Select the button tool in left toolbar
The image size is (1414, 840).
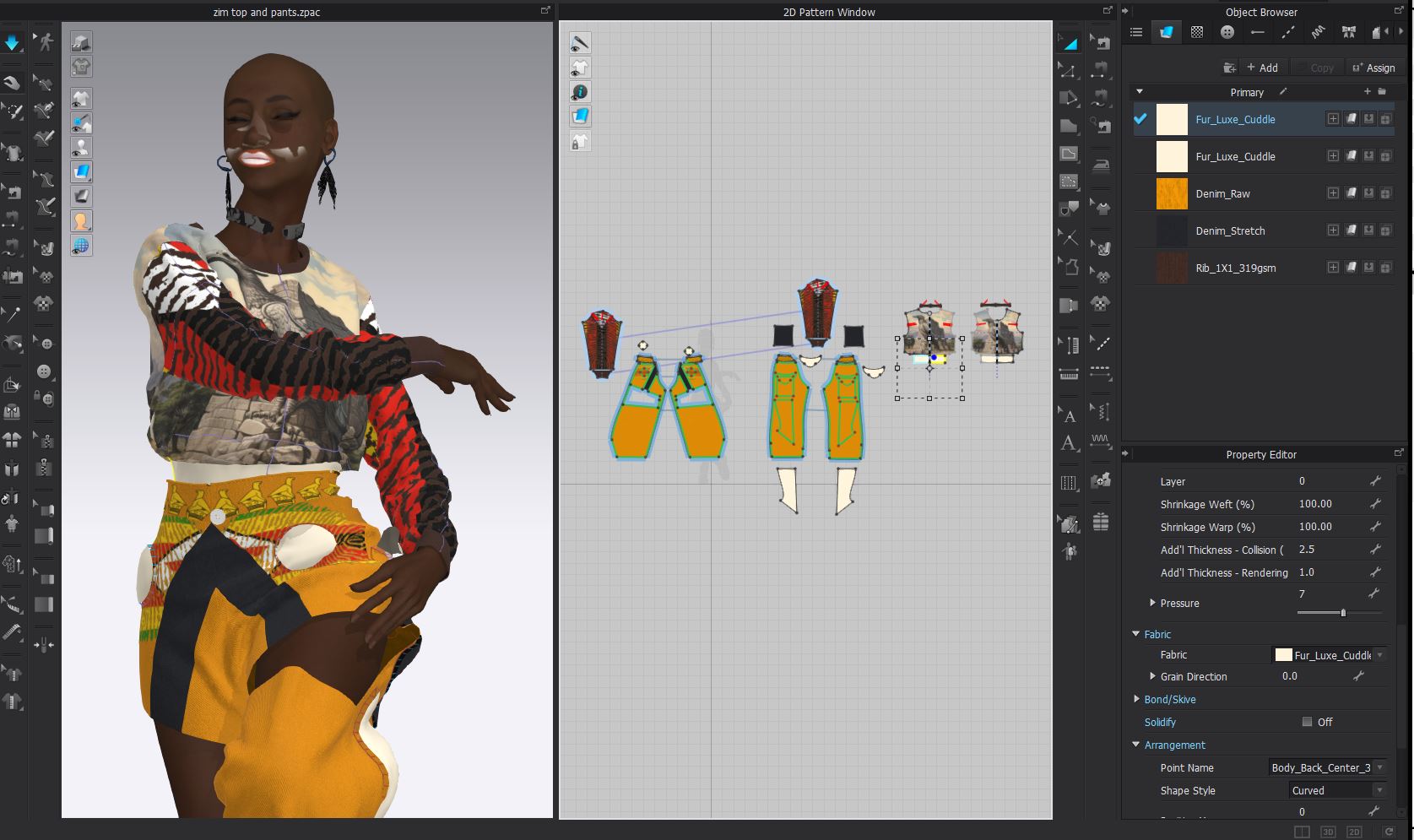pos(44,371)
